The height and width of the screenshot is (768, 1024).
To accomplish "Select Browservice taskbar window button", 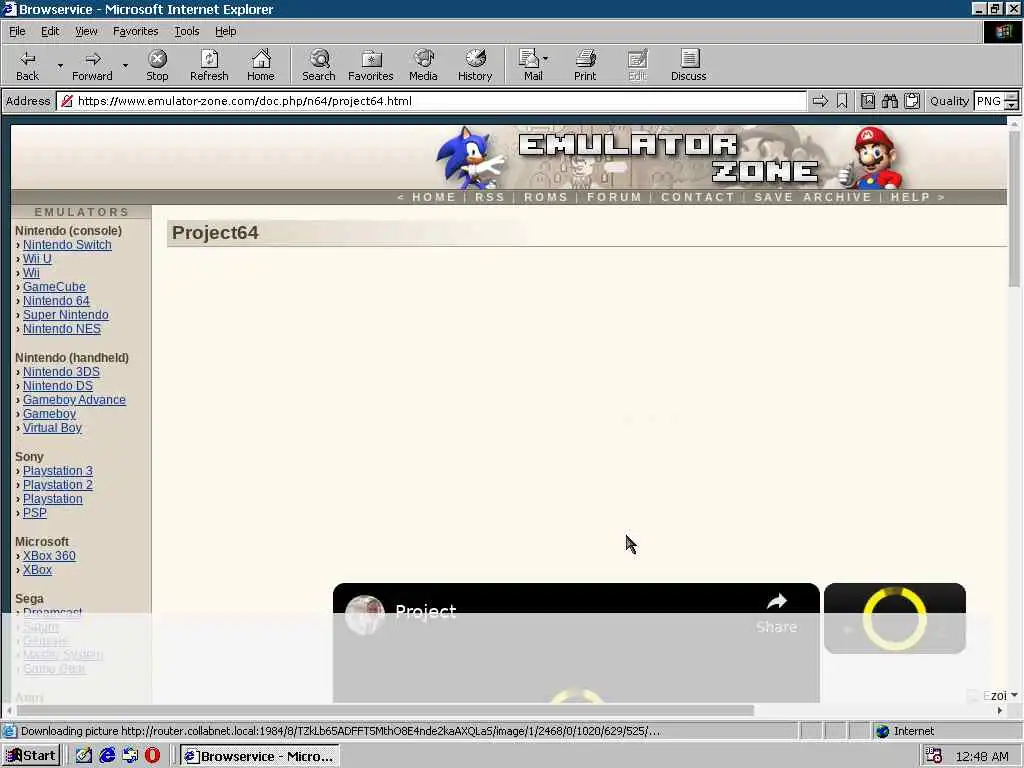I will click(259, 756).
